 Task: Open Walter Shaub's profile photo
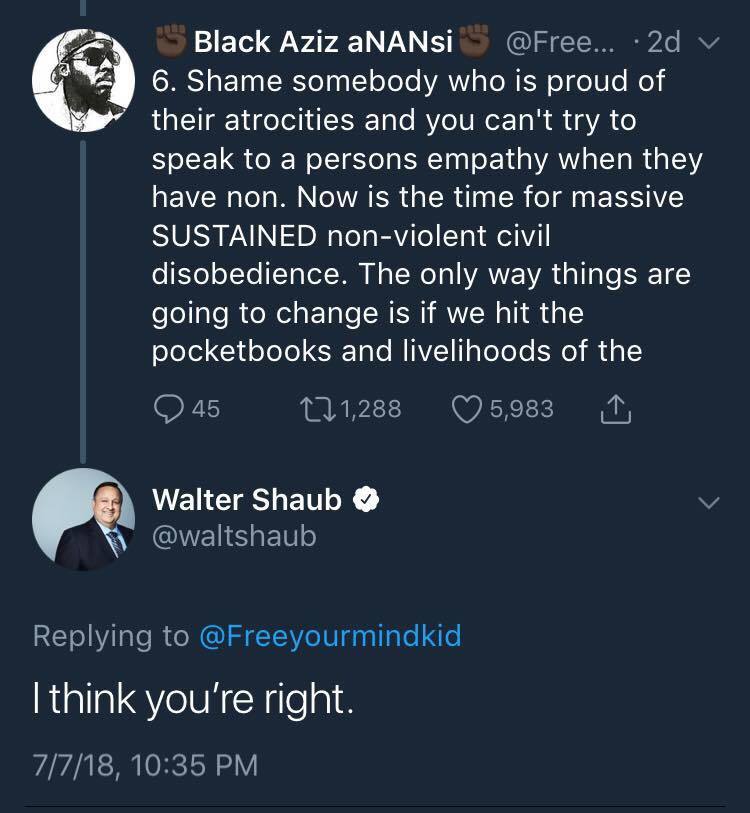pyautogui.click(x=83, y=518)
